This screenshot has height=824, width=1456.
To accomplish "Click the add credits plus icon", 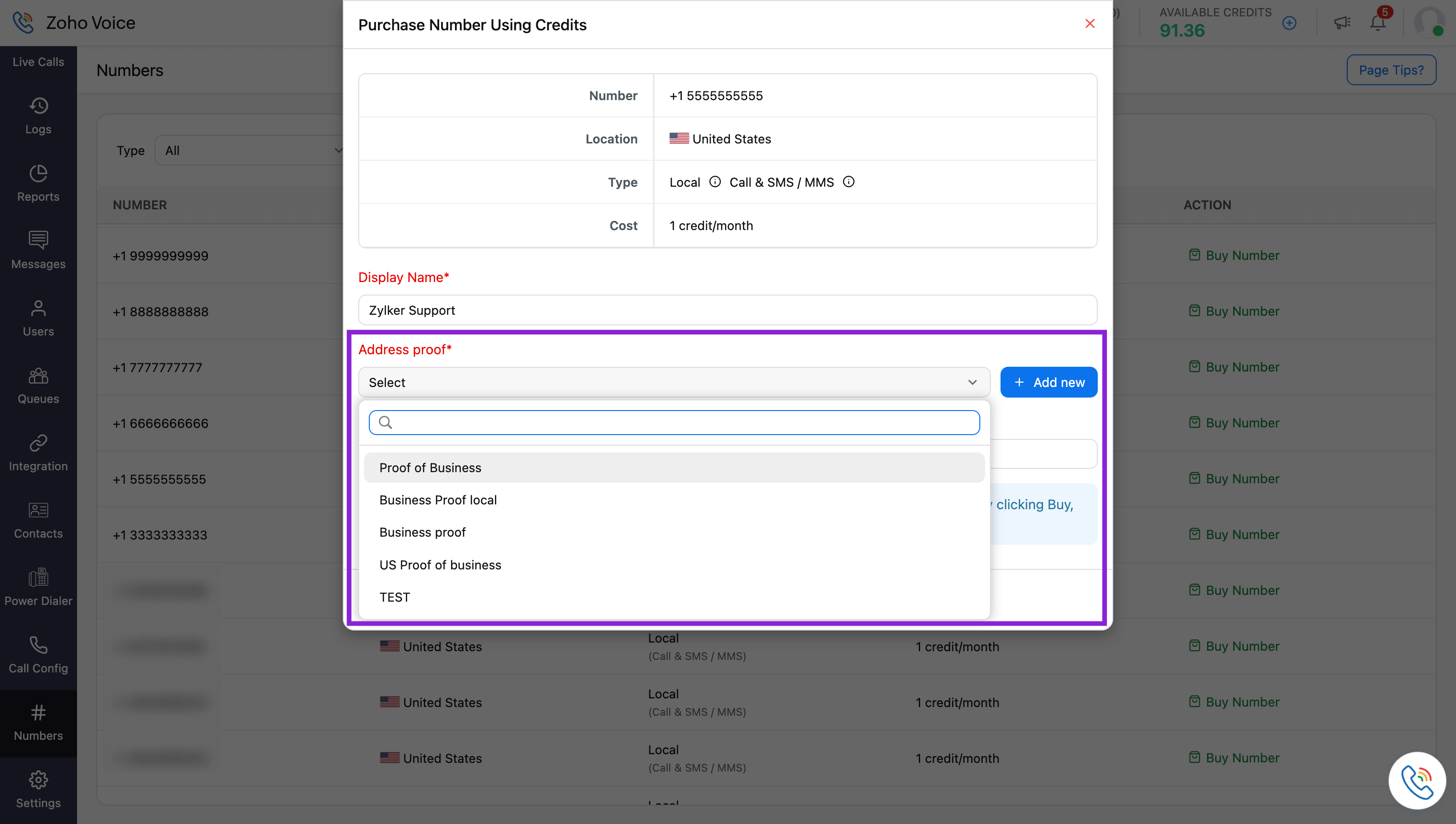I will point(1289,23).
